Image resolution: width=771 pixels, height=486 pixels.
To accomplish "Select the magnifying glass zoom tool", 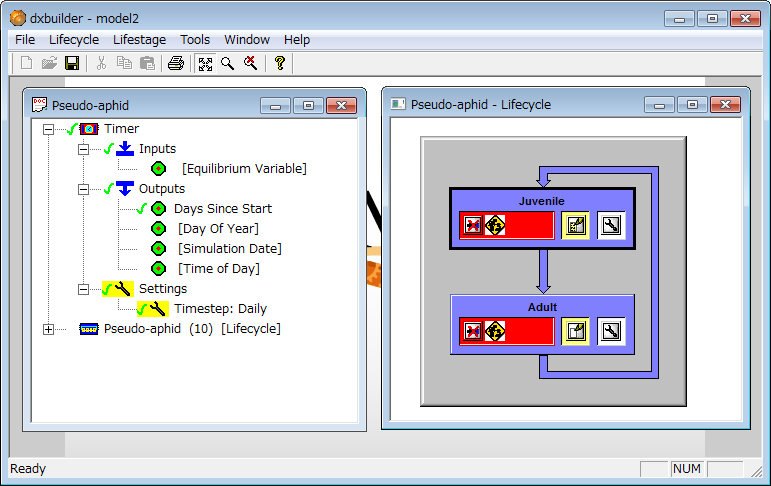I will 227,63.
